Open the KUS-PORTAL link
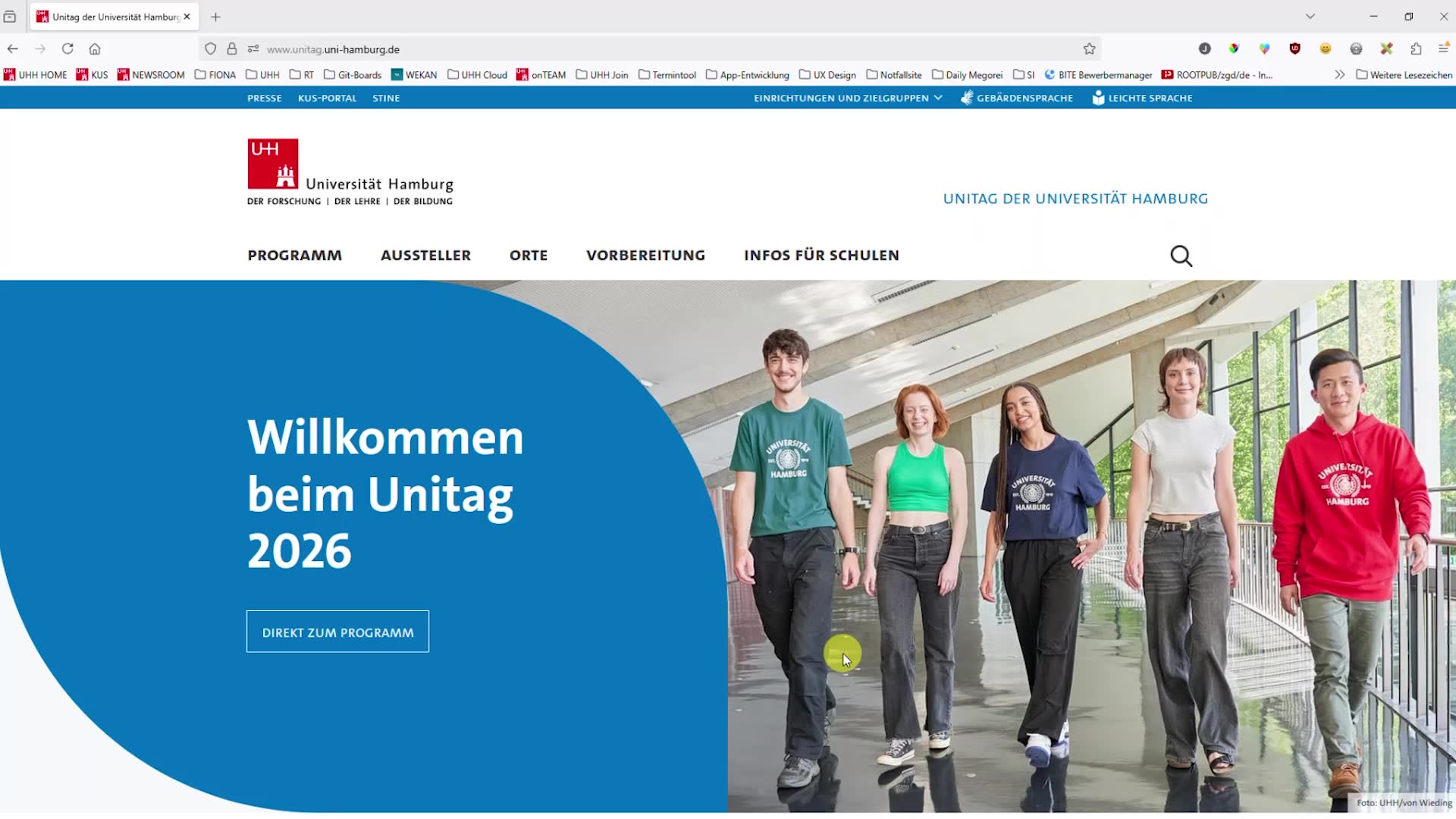Viewport: 1456px width, 819px height. (327, 98)
